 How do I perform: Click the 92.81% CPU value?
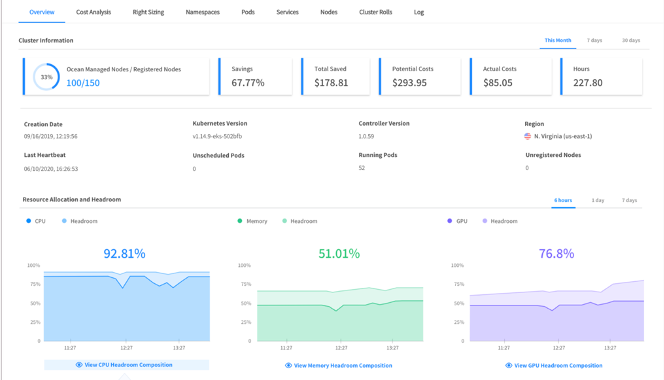[x=124, y=253]
